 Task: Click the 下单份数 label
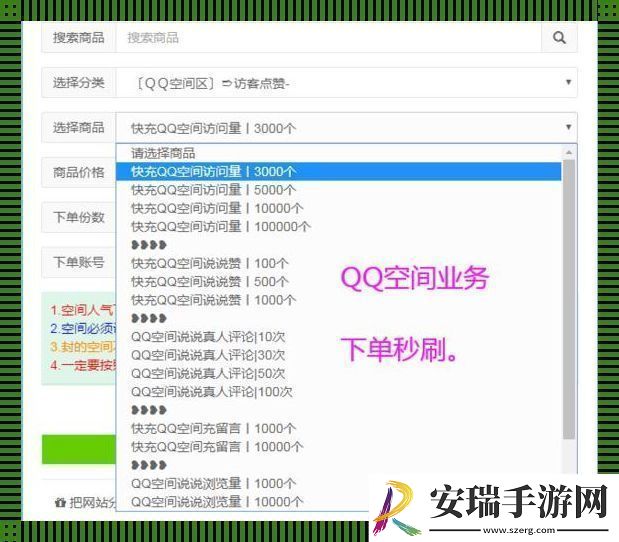click(x=79, y=217)
